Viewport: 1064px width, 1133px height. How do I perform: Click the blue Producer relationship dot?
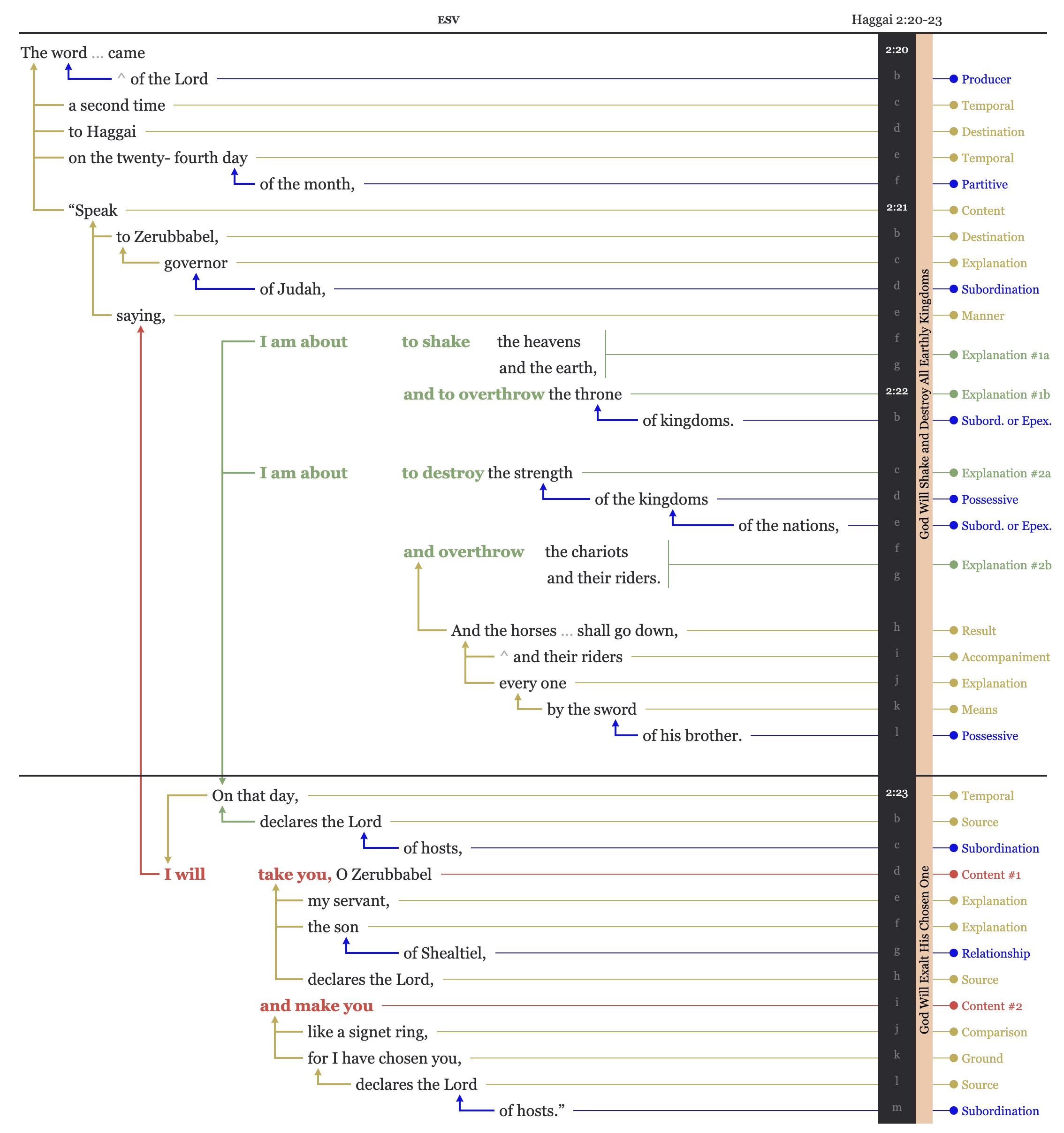coord(953,79)
